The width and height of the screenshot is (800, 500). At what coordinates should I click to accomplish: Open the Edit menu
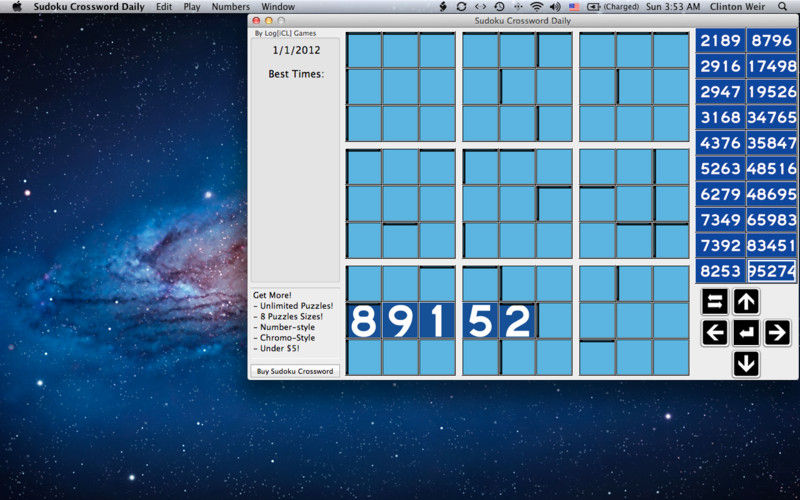click(x=164, y=7)
